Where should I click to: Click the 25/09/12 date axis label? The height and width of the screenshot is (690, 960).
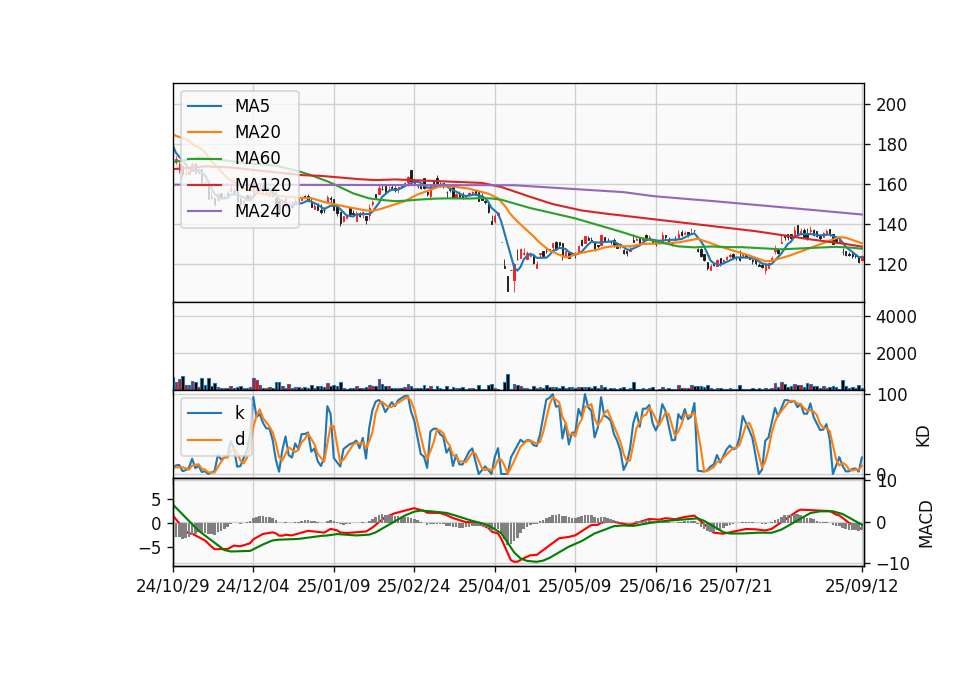pyautogui.click(x=861, y=586)
